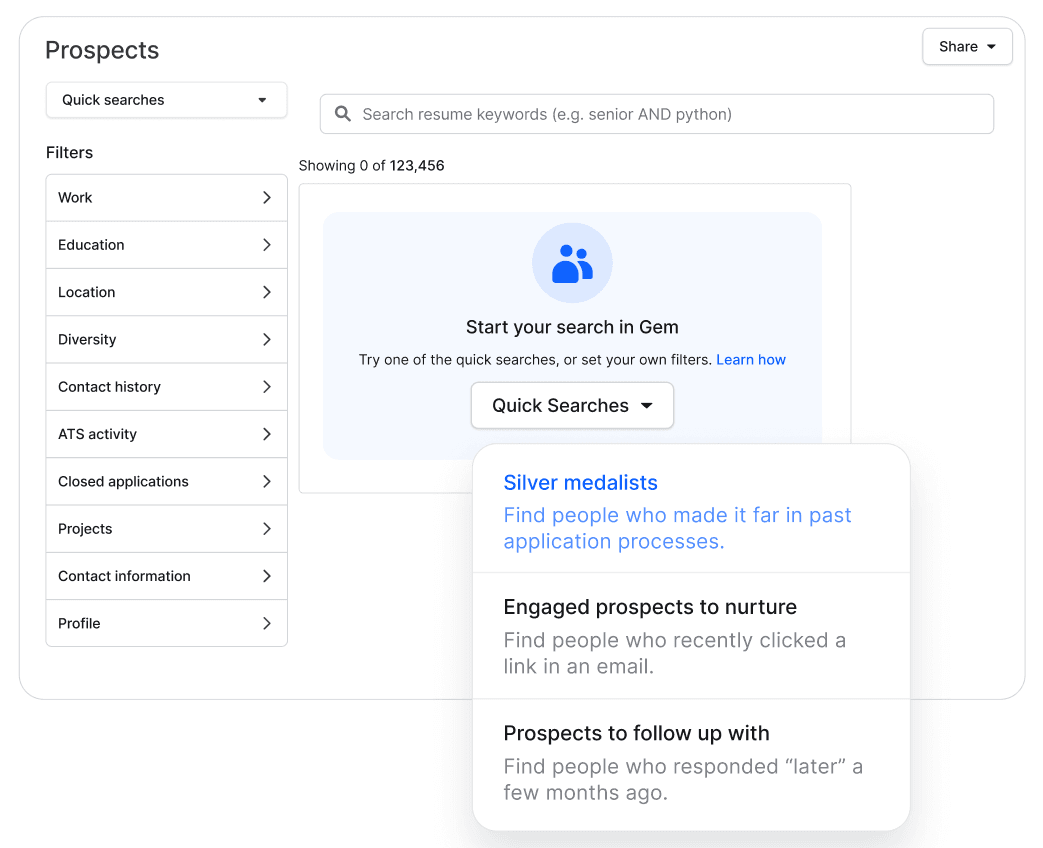Expand Closed applications chevron
1043x848 pixels.
pos(267,482)
